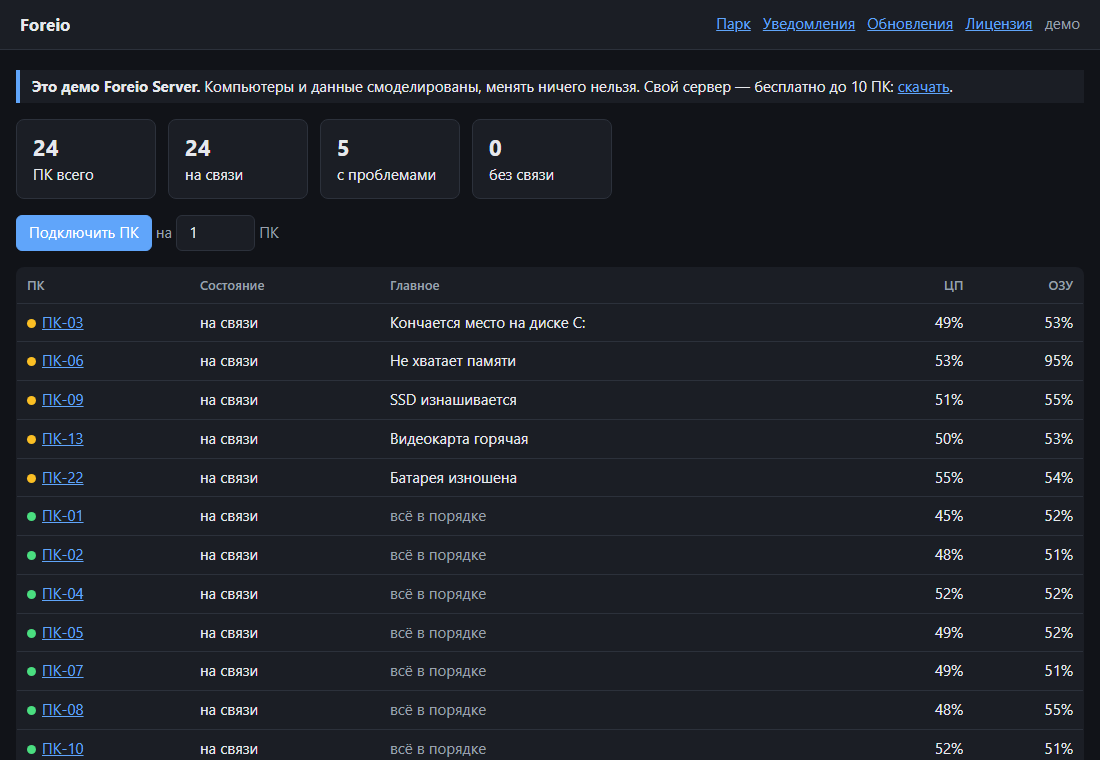Click the yellow status dot for ПК-22

point(32,479)
